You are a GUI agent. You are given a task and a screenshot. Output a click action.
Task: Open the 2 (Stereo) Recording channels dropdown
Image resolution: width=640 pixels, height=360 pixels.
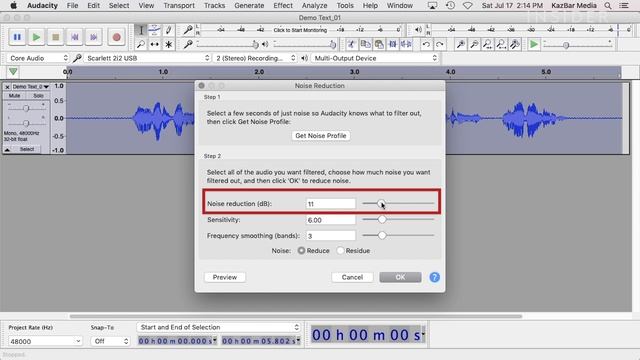tap(255, 58)
